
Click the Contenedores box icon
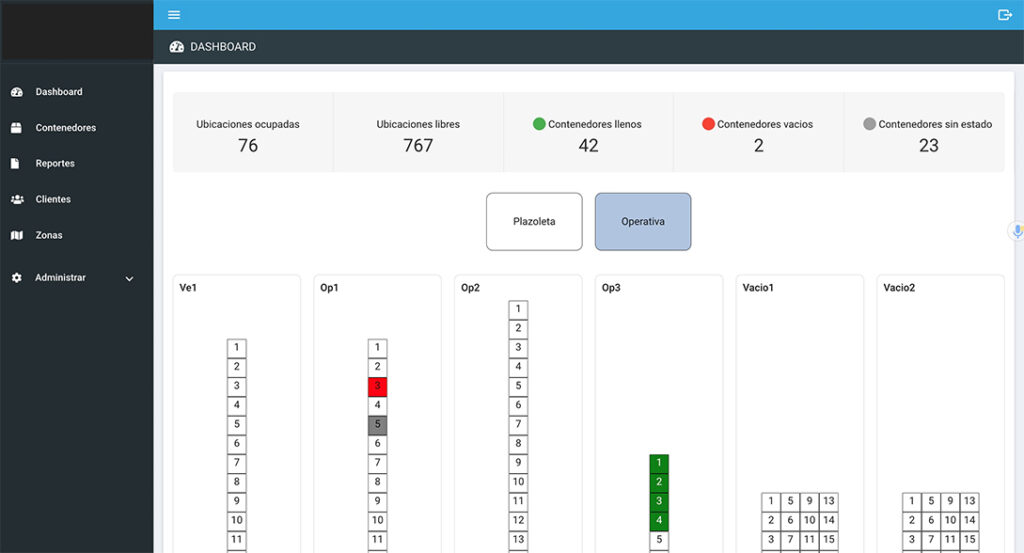click(16, 128)
